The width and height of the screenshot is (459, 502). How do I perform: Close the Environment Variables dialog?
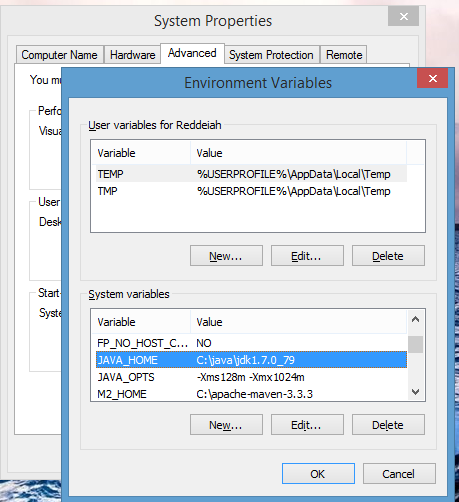432,78
